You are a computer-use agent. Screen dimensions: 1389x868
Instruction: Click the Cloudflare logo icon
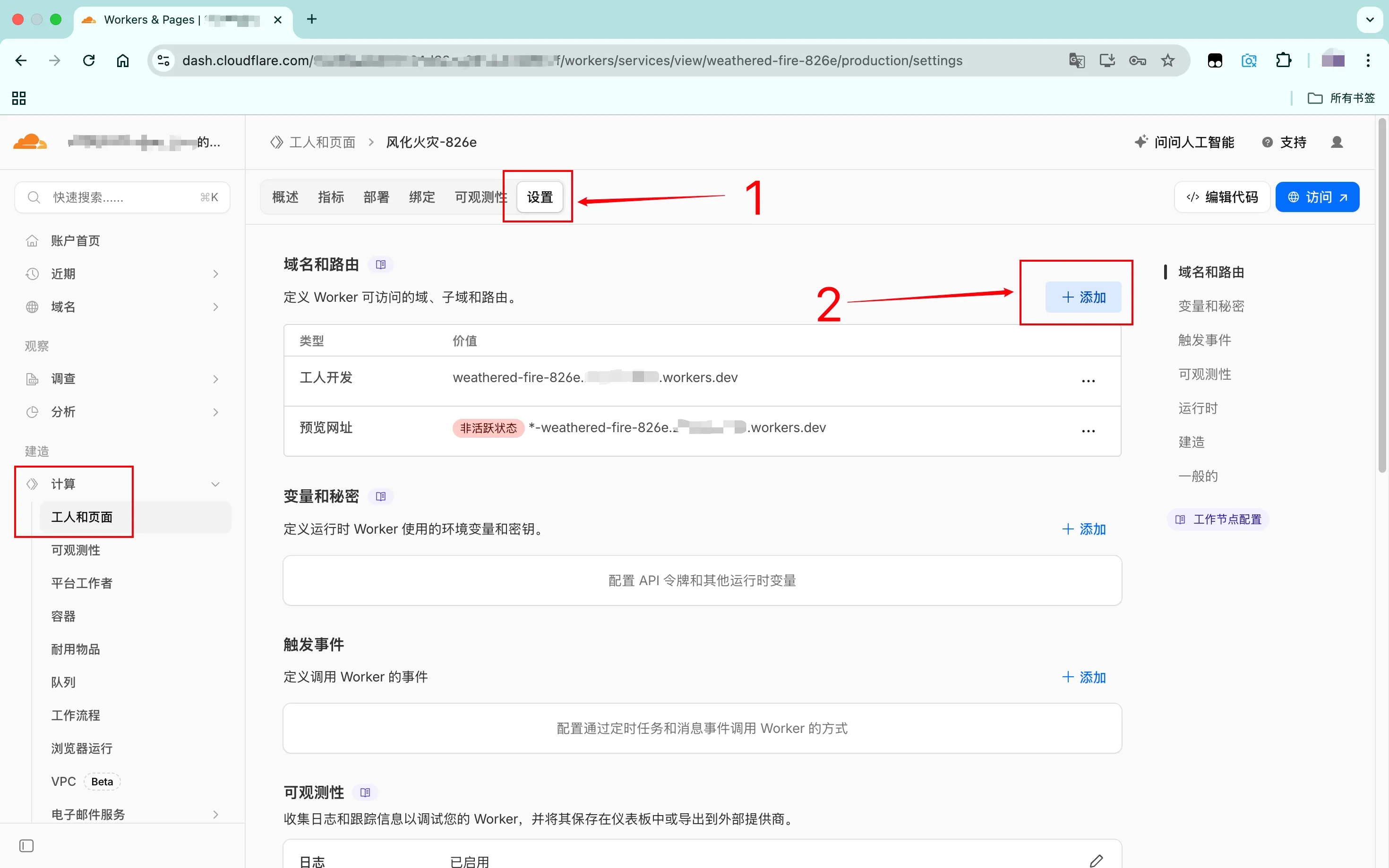tap(30, 142)
